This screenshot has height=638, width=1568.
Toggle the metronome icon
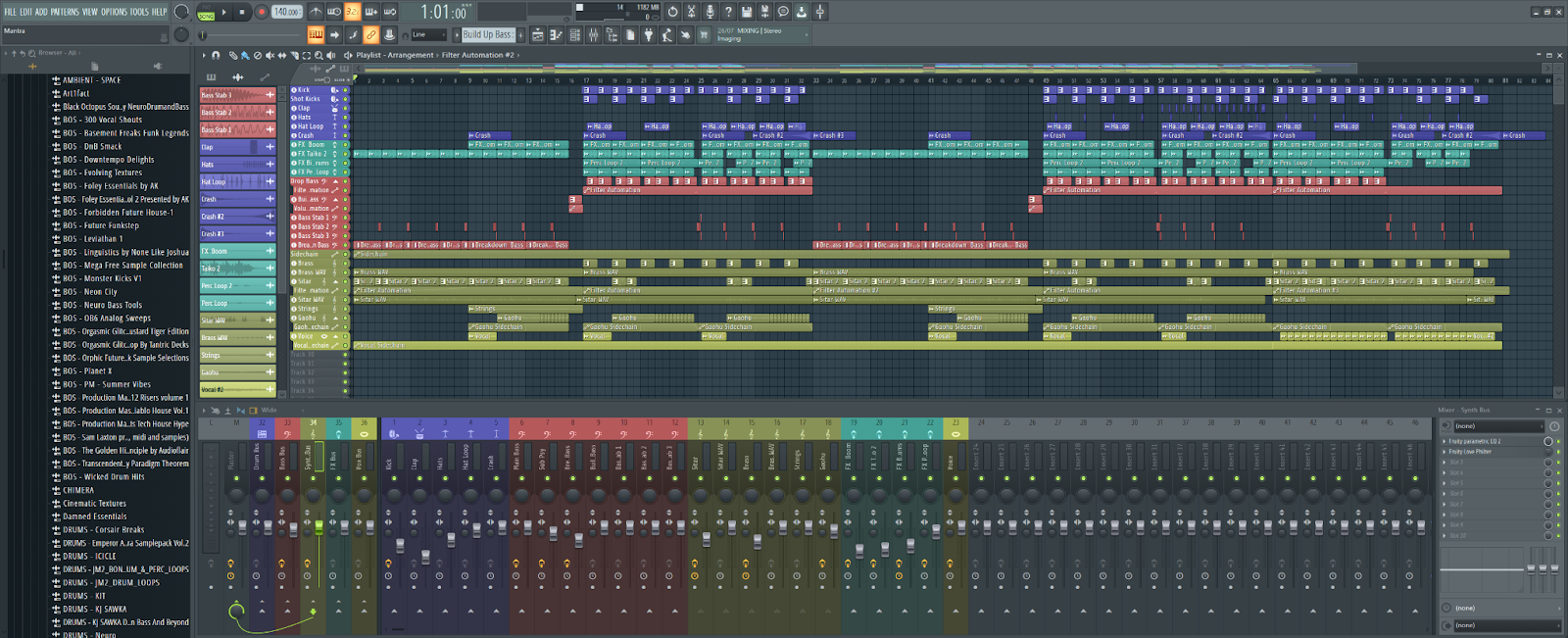point(316,12)
